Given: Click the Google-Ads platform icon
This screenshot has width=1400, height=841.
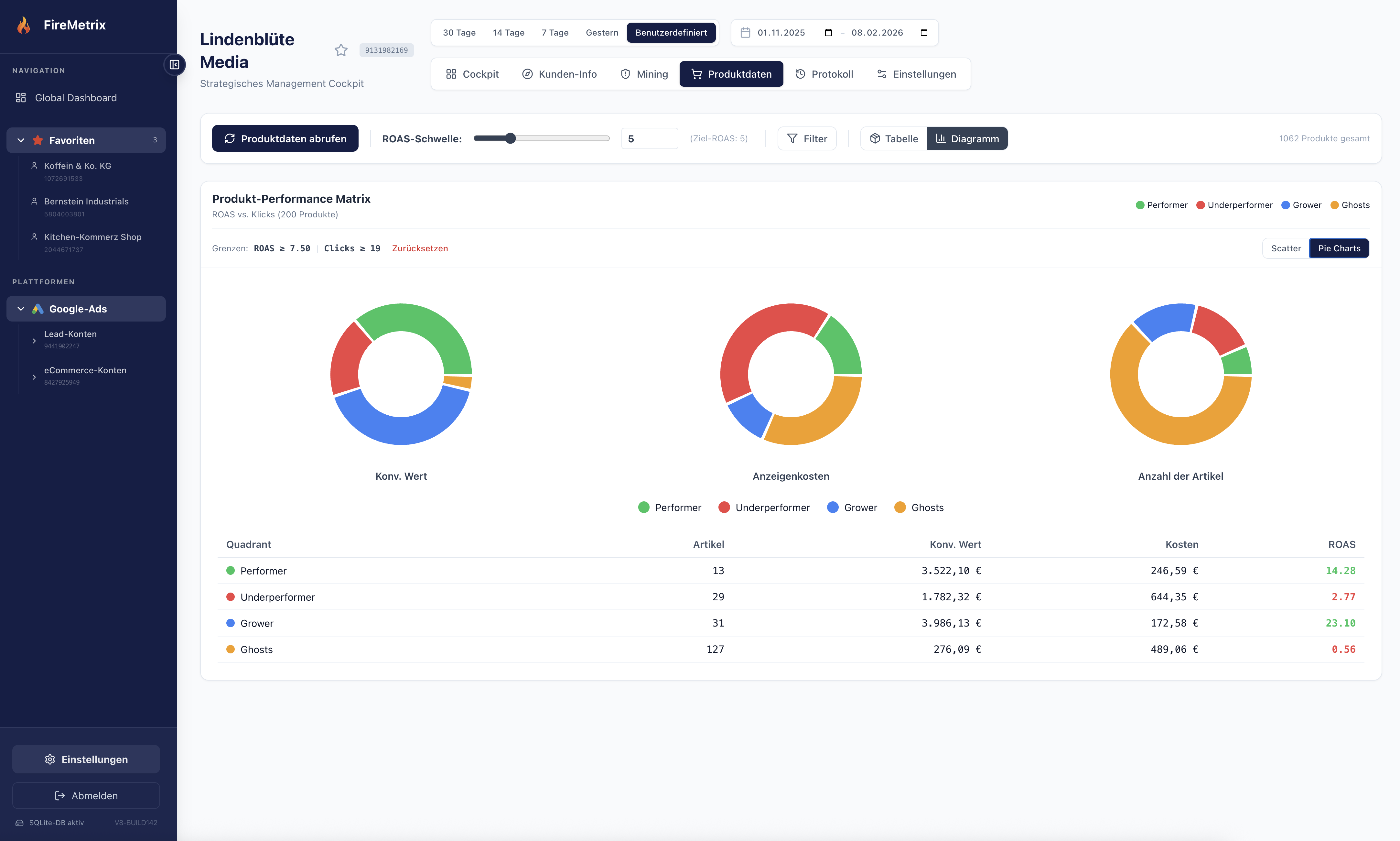Looking at the screenshot, I should point(38,308).
